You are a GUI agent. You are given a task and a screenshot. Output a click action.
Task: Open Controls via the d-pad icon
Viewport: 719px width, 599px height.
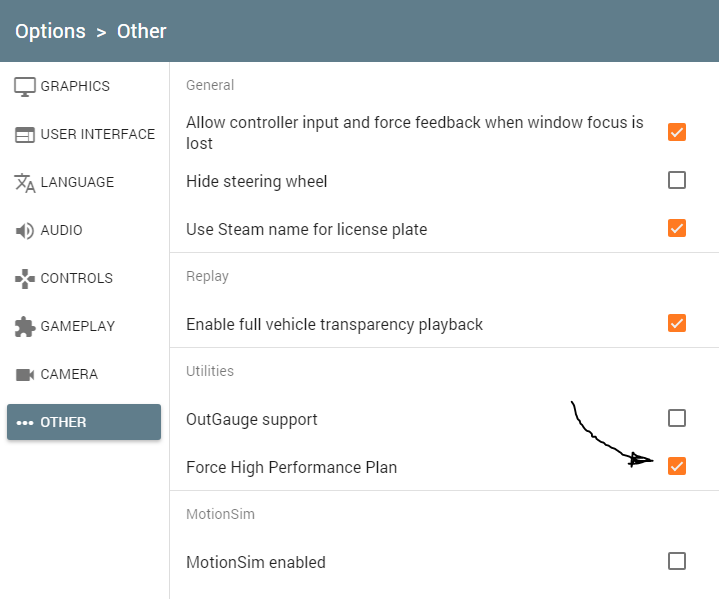pos(25,279)
